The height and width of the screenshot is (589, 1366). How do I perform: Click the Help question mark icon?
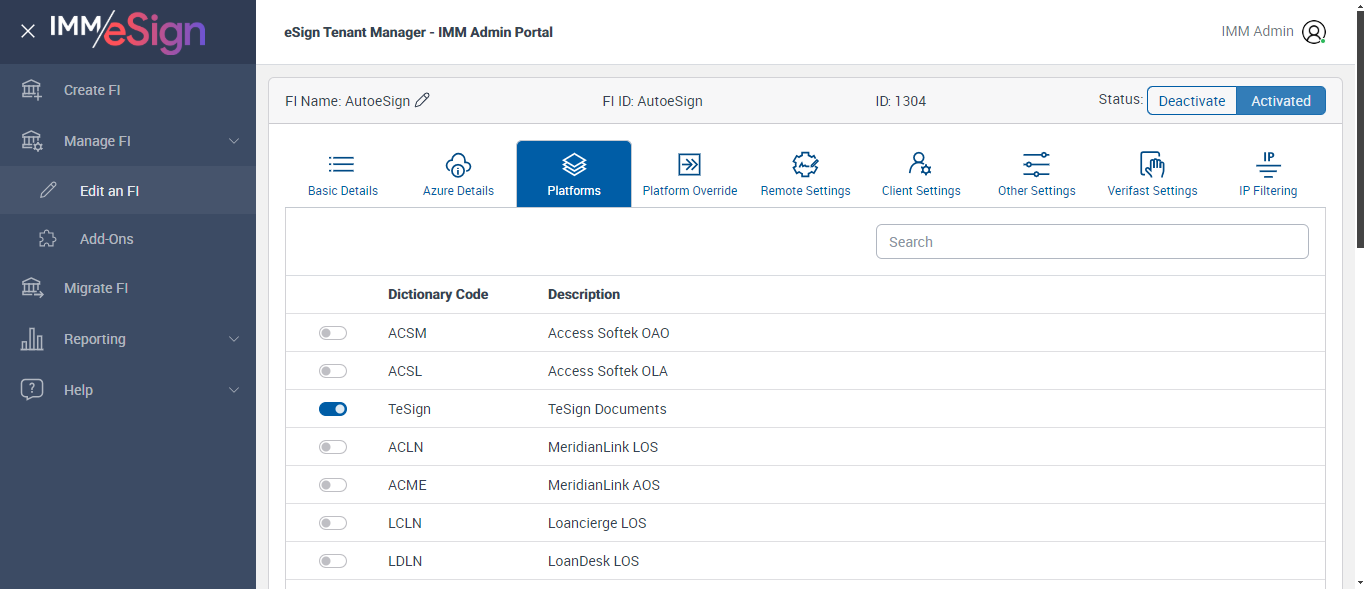32,390
